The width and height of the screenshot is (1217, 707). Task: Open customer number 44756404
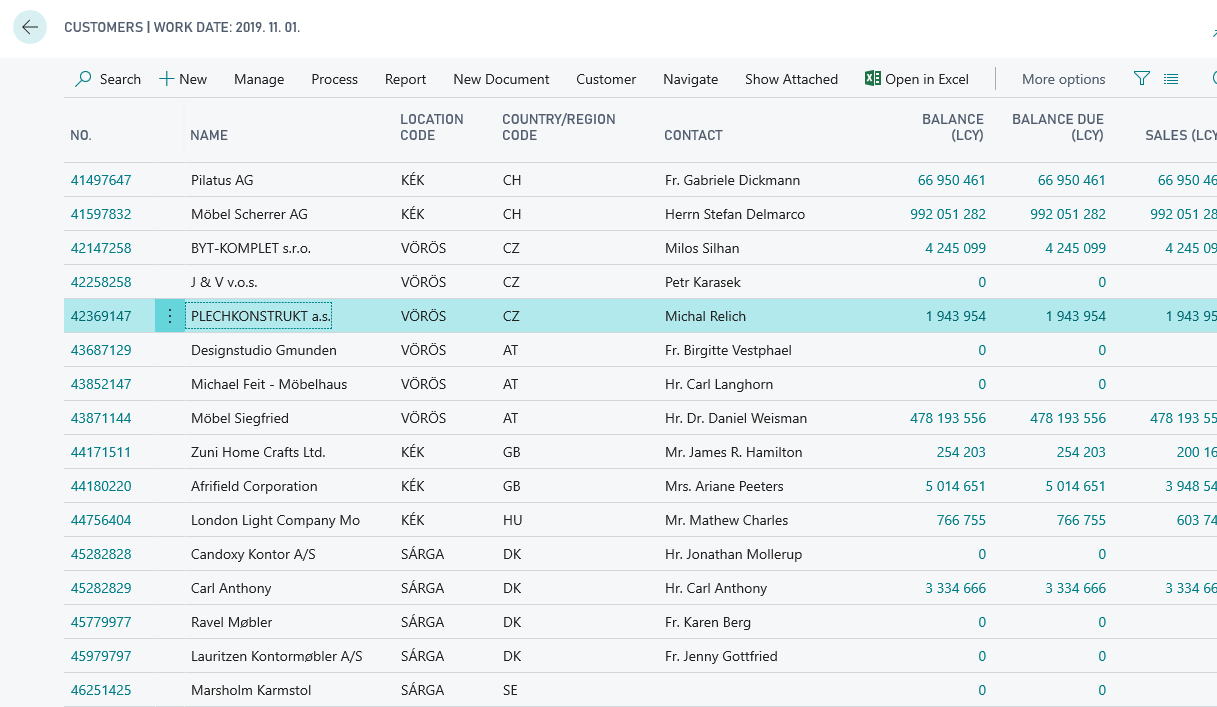[101, 520]
